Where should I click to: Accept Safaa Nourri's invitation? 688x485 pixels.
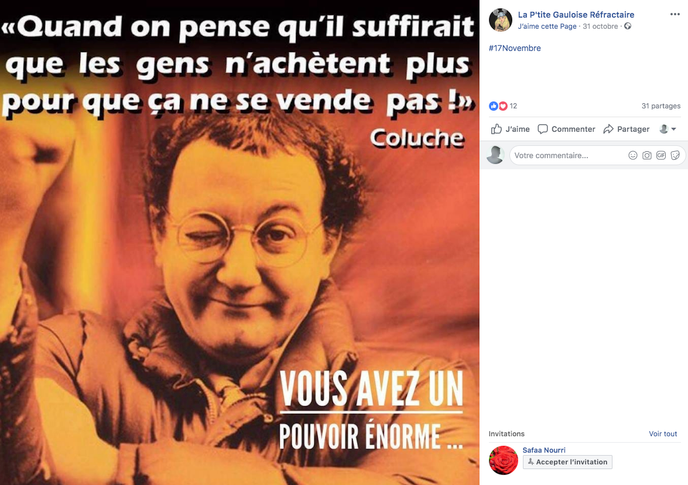(x=567, y=462)
